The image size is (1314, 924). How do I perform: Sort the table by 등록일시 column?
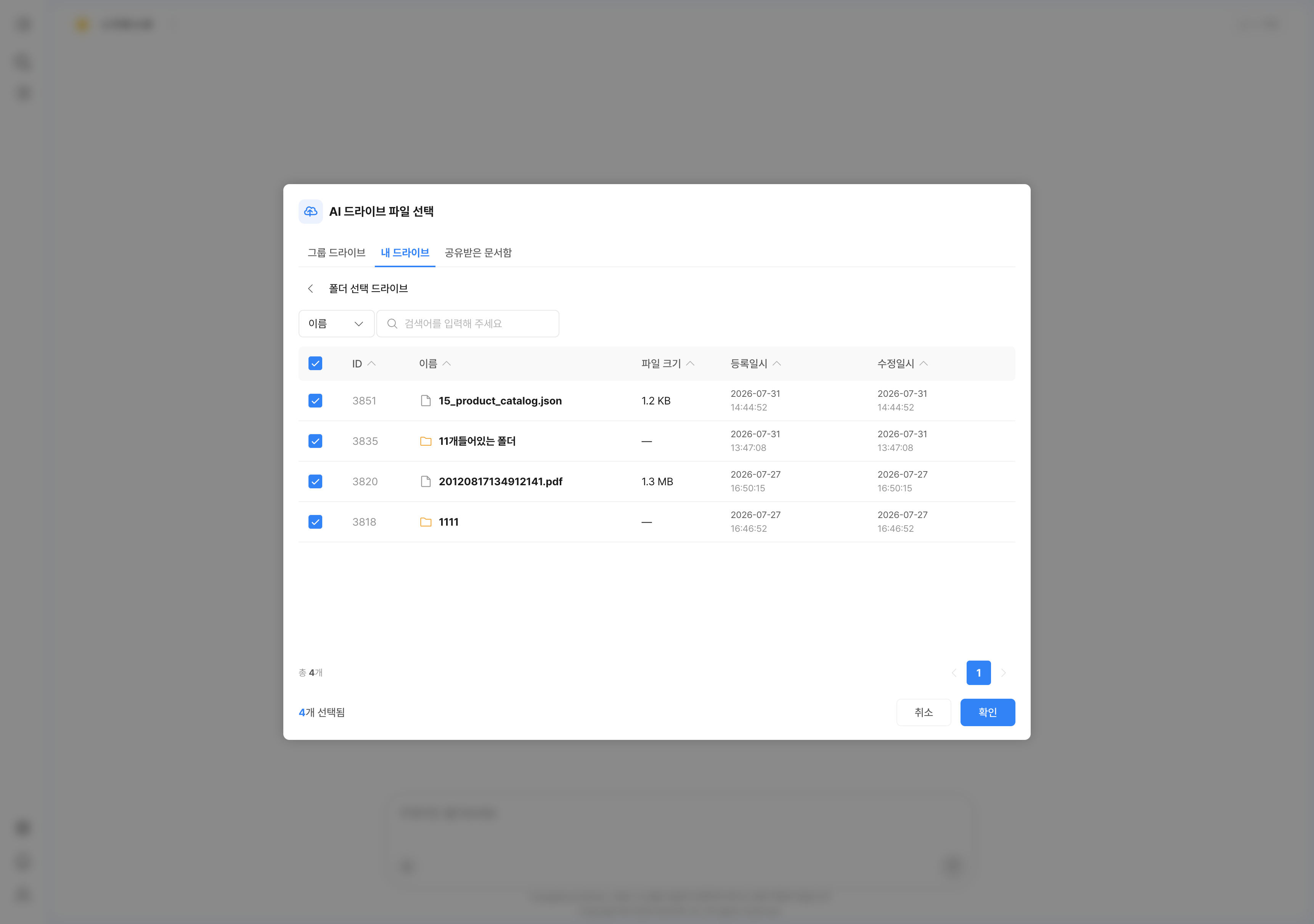pyautogui.click(x=755, y=364)
